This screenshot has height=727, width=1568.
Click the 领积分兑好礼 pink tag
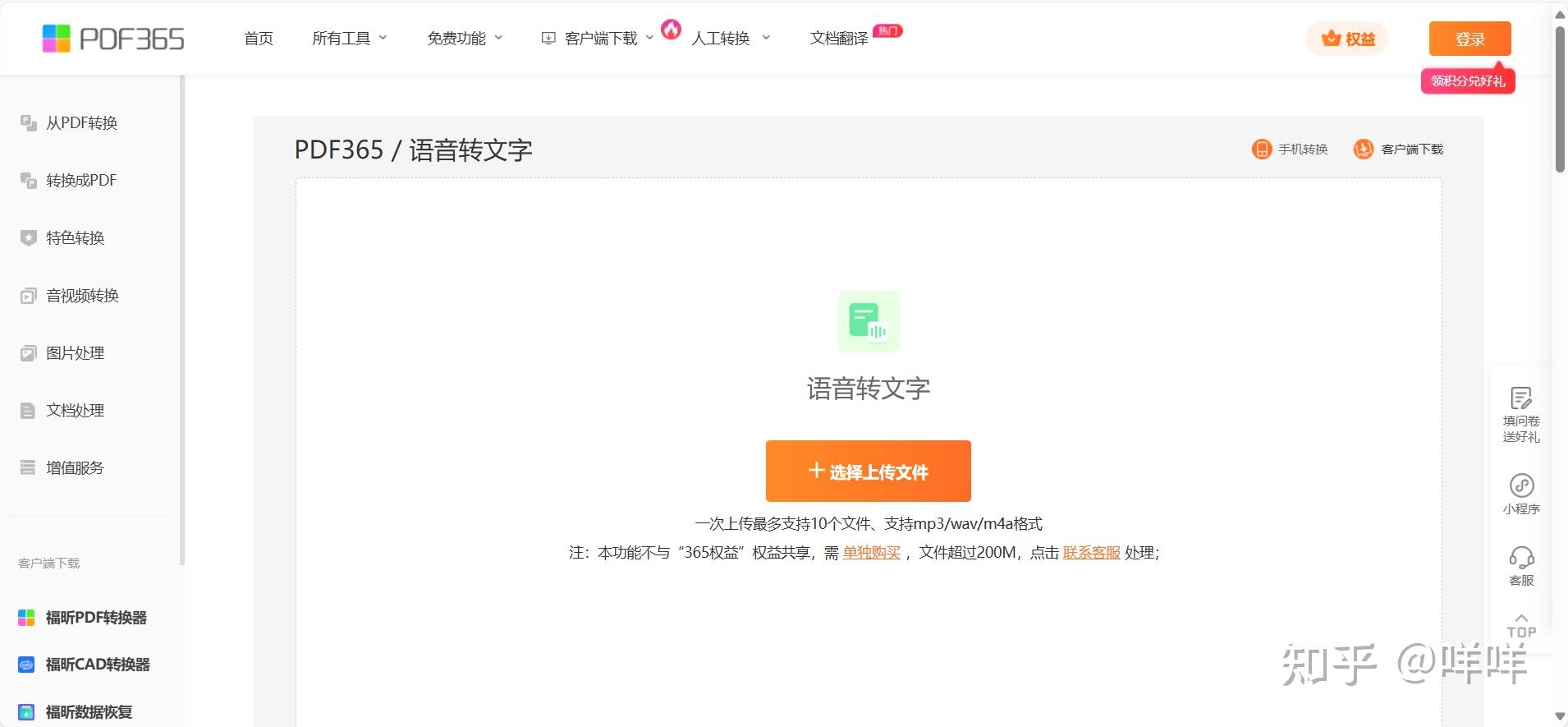click(1468, 81)
